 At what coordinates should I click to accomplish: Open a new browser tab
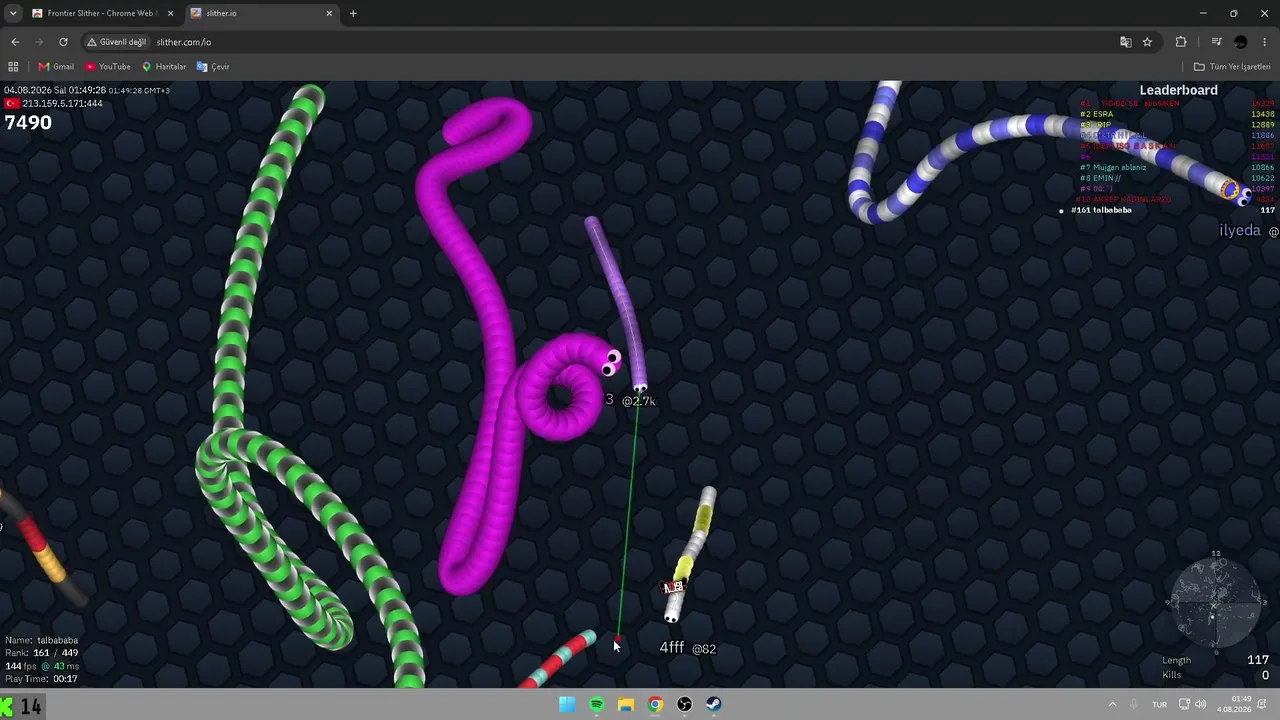pyautogui.click(x=353, y=13)
